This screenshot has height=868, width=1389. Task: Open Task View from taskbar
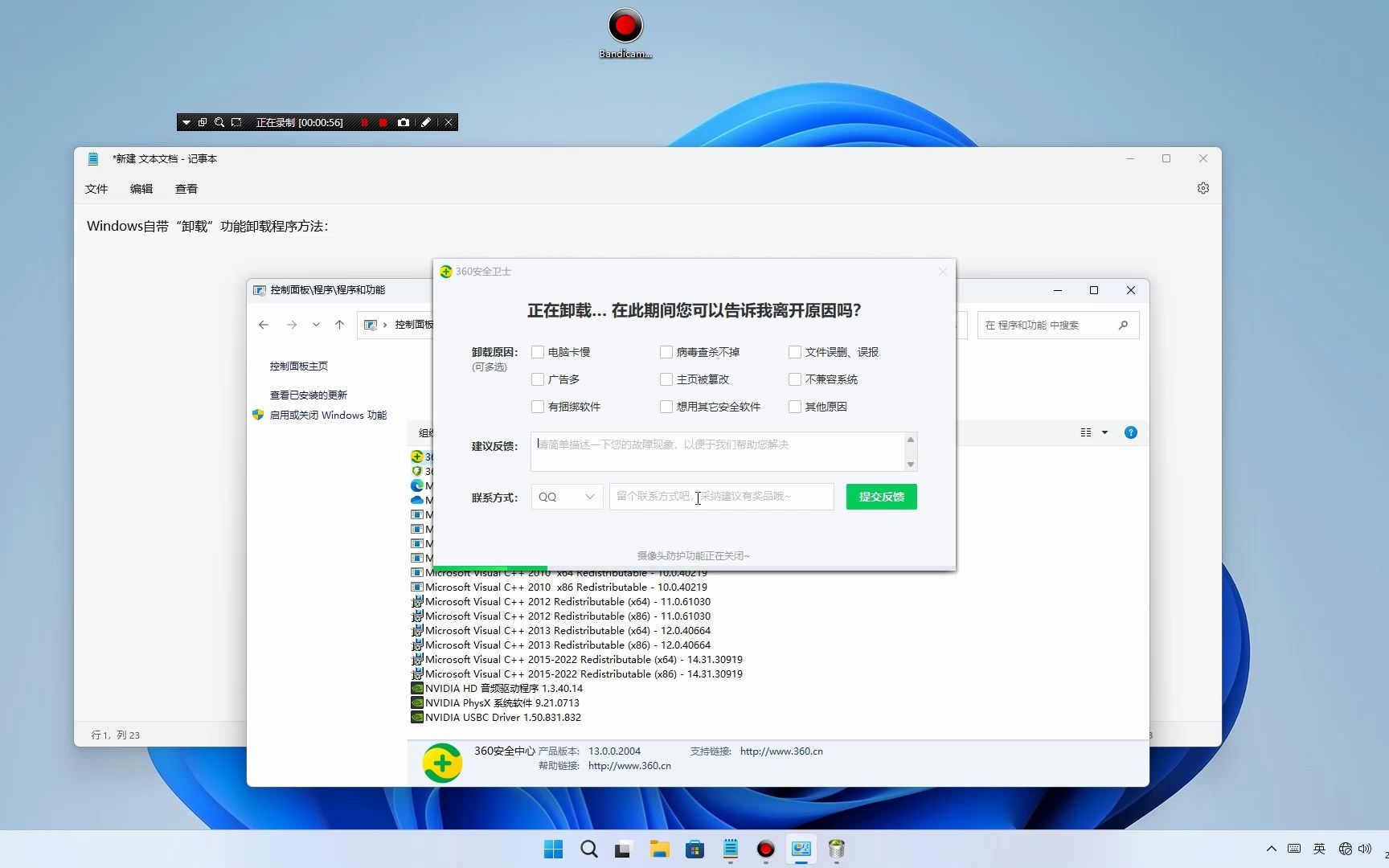624,850
